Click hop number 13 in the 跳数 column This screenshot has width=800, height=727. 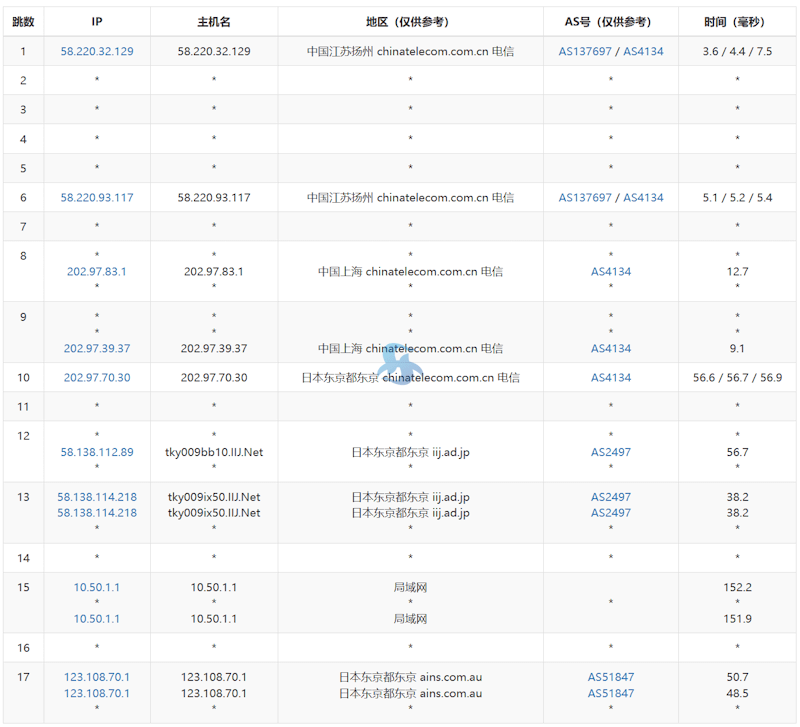(23, 497)
